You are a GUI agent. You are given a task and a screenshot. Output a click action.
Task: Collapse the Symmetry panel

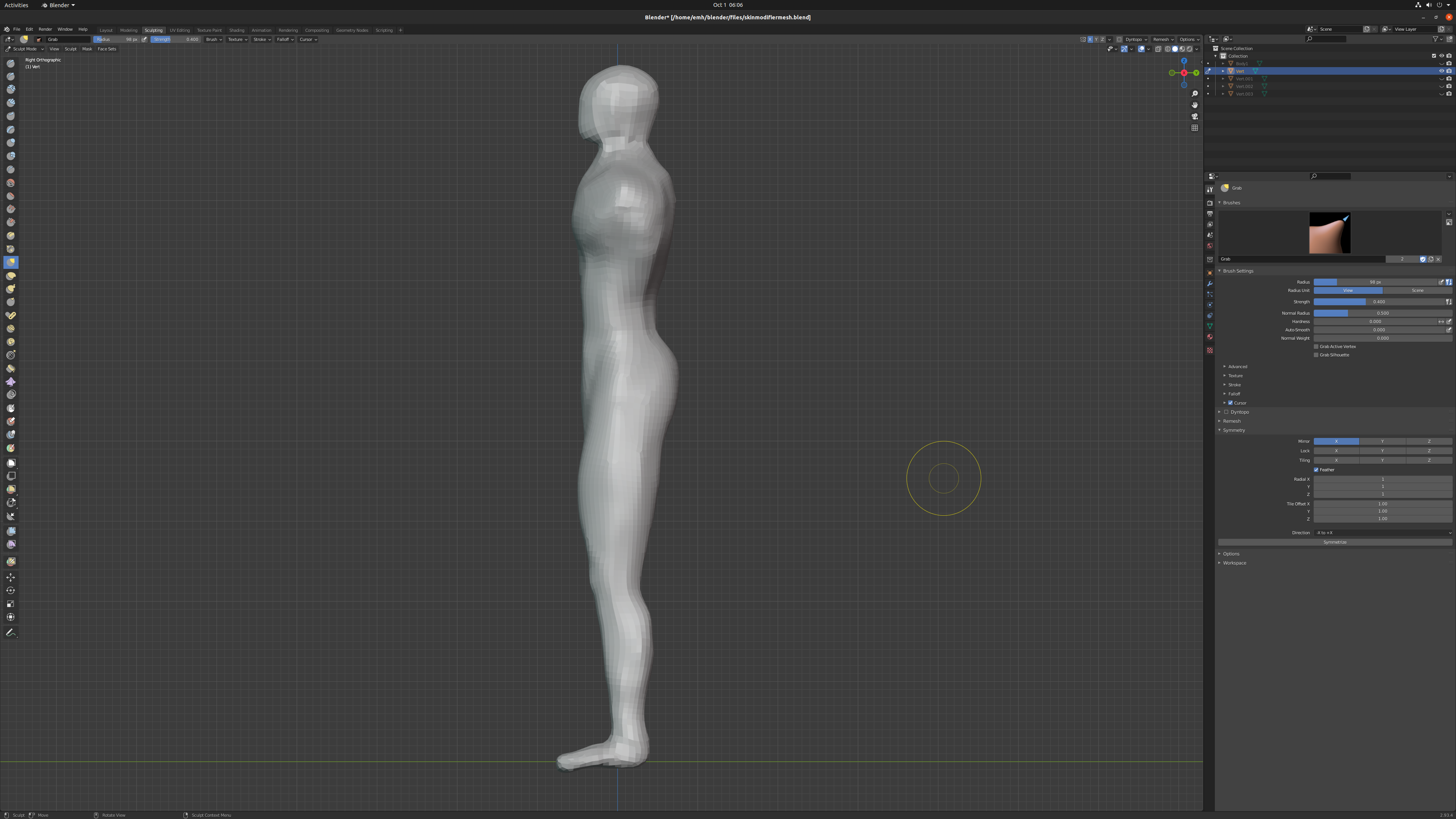pos(1233,430)
